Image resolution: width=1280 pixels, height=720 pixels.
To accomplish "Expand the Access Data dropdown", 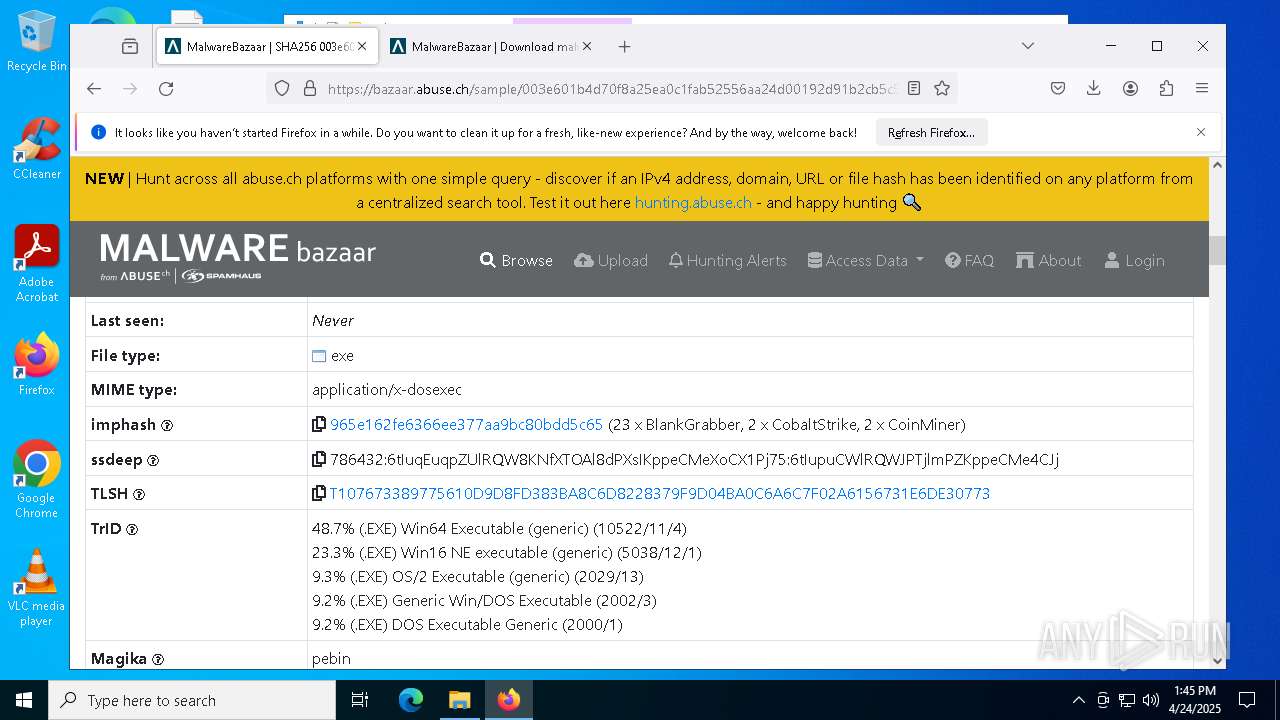I will [866, 260].
